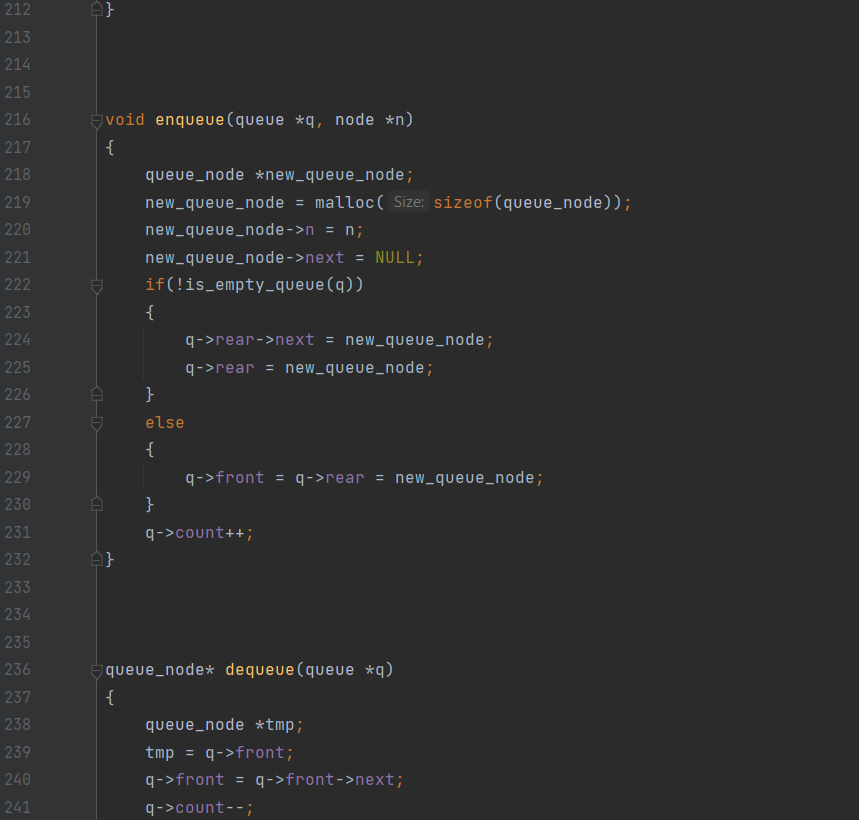Click the fold end marker at line 230
The height and width of the screenshot is (820, 859).
coord(96,504)
